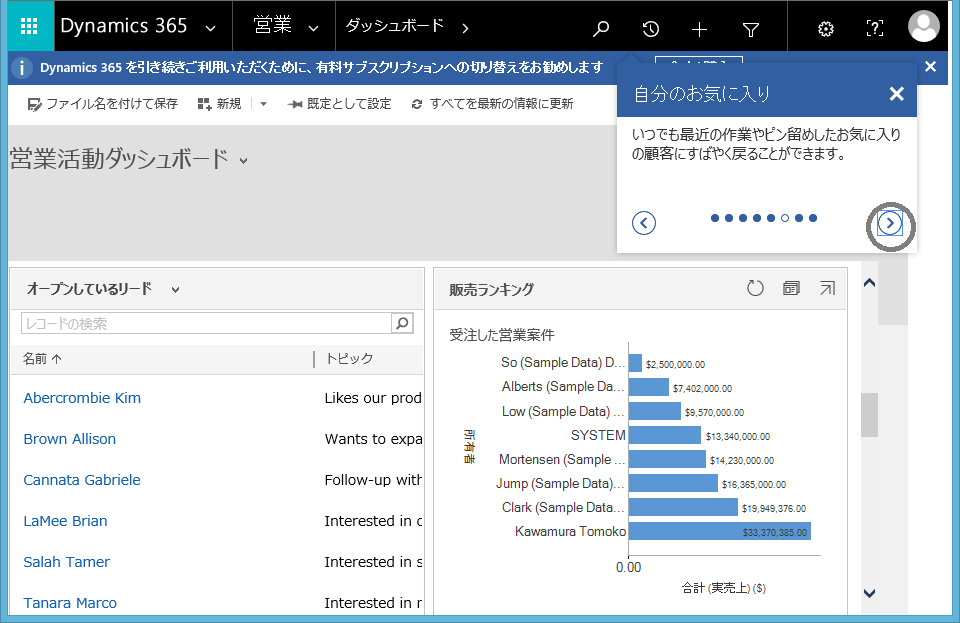The image size is (960, 623).
Task: Go to next tour step arrow
Action: (890, 223)
